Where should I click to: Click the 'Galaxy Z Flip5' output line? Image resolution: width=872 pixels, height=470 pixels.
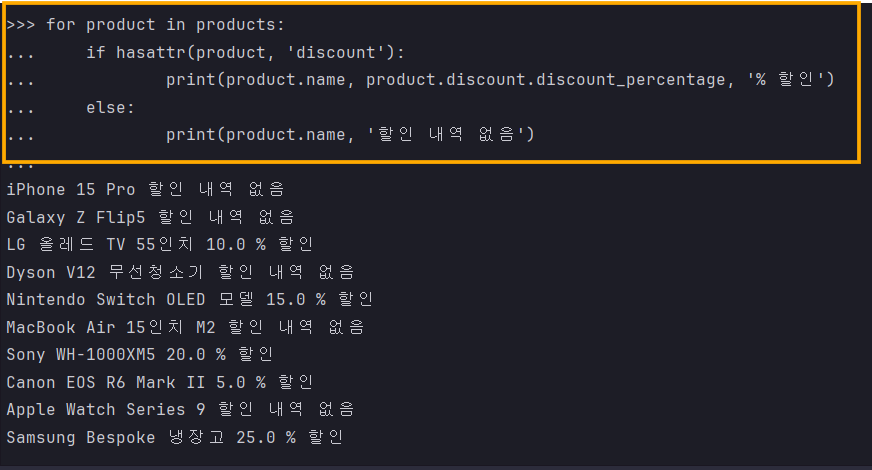point(150,217)
